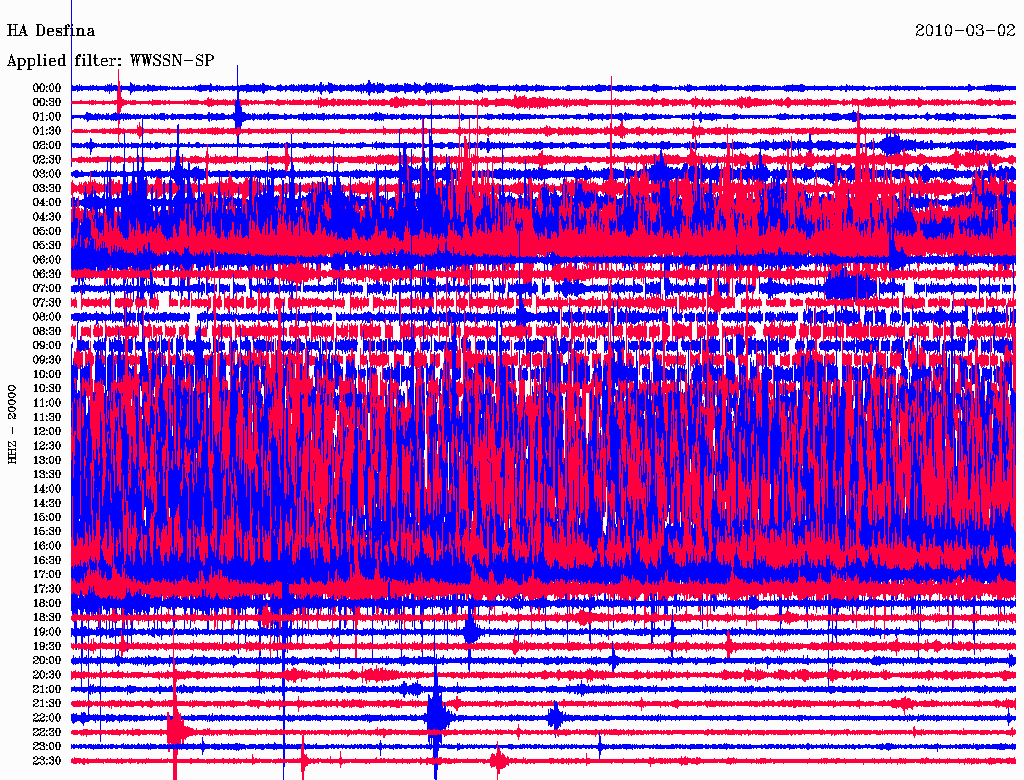Select the 07:30 time label
This screenshot has height=780, width=1024.
tap(47, 302)
